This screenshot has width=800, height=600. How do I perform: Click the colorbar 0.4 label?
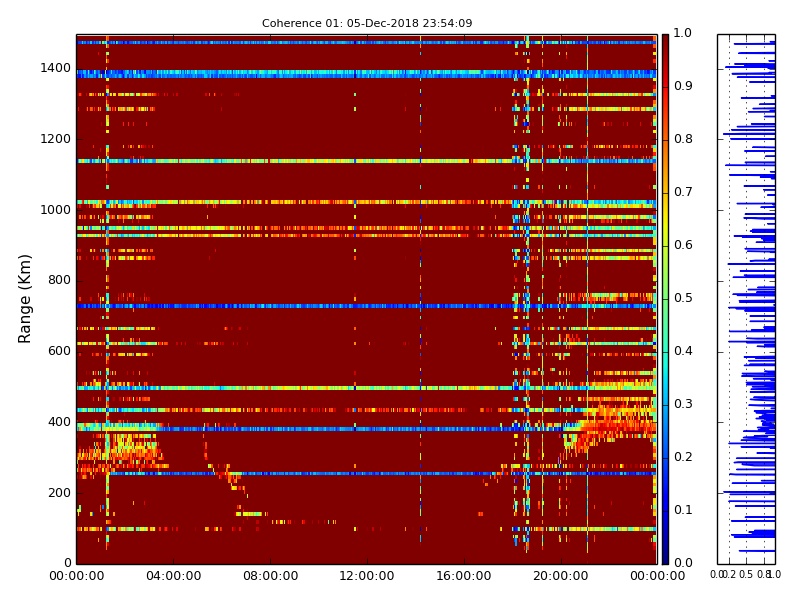[683, 351]
